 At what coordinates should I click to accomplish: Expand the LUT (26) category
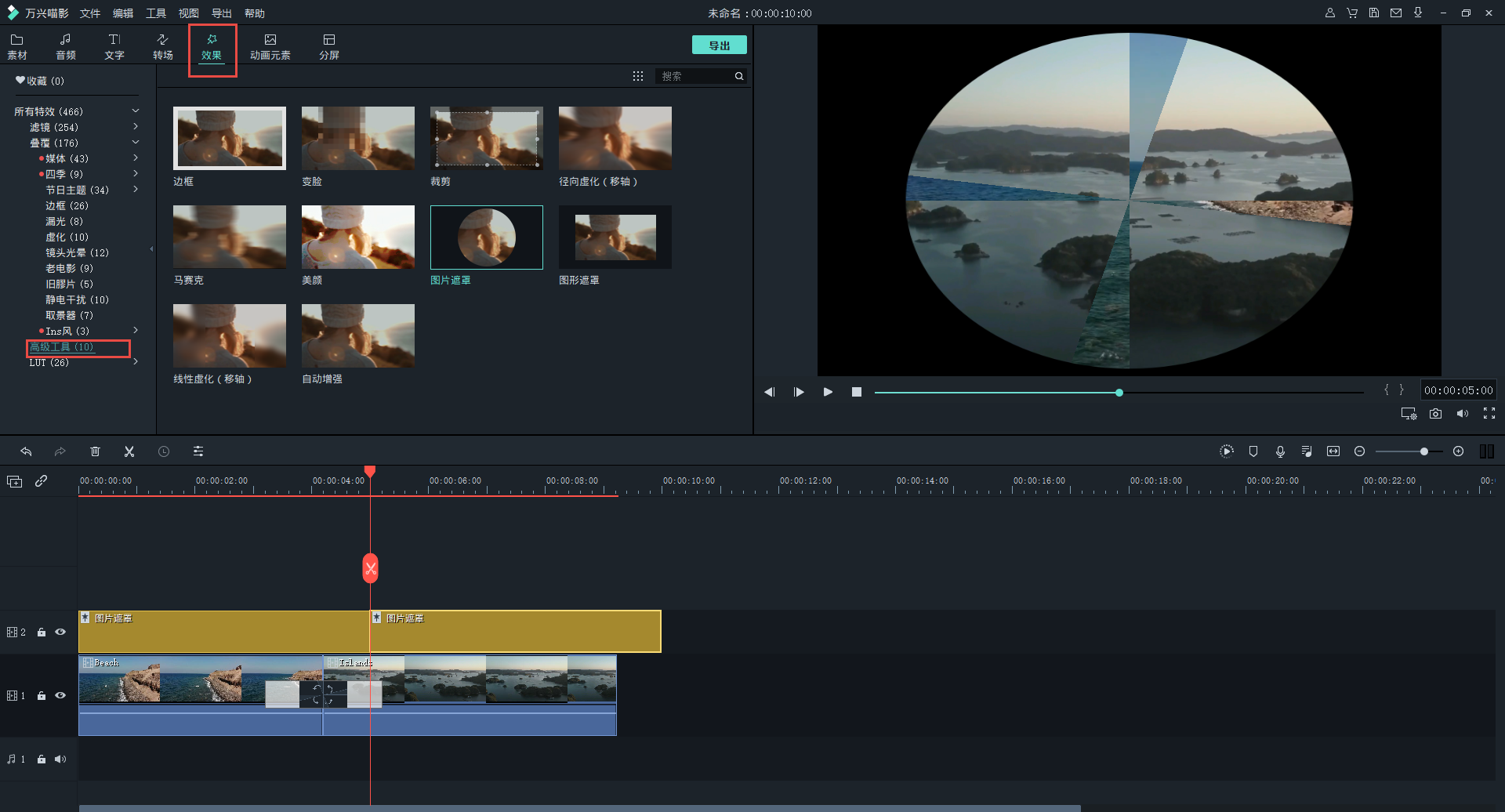point(136,362)
